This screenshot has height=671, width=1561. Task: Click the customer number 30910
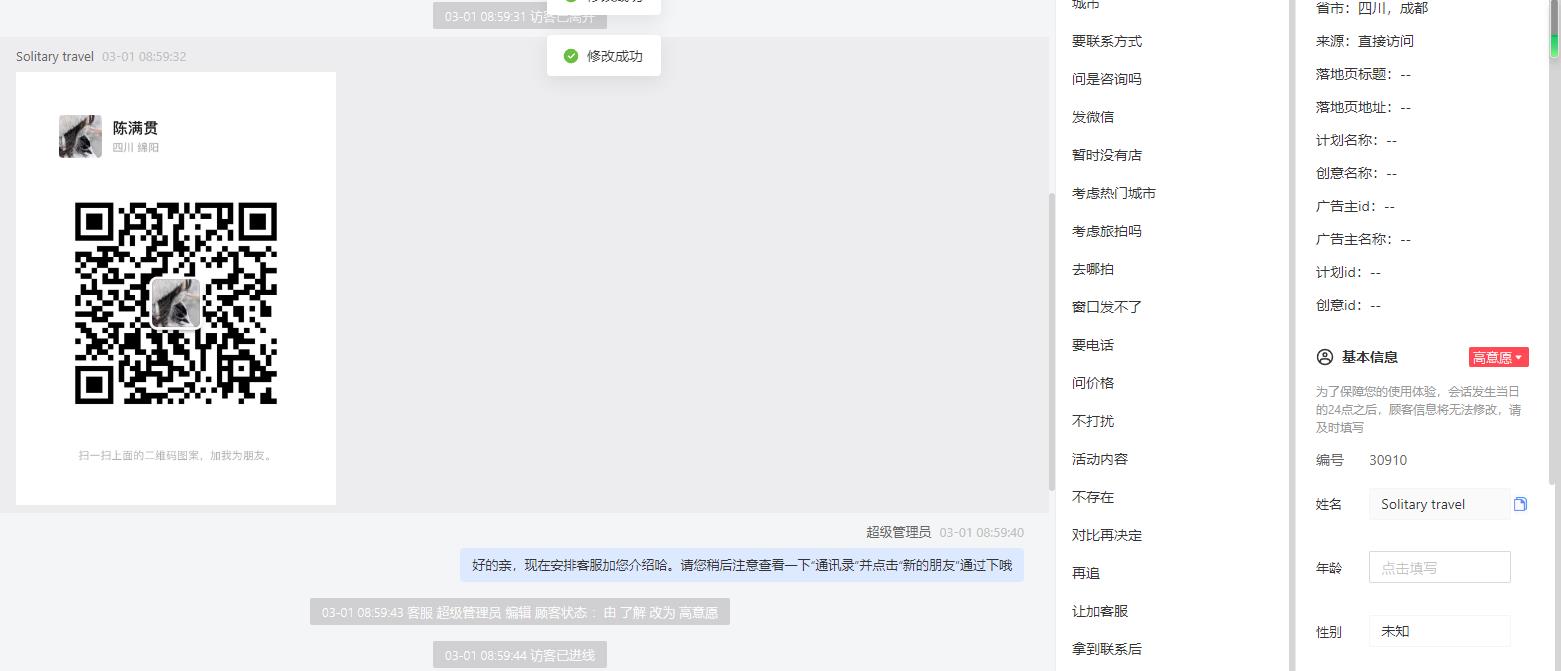click(1388, 460)
